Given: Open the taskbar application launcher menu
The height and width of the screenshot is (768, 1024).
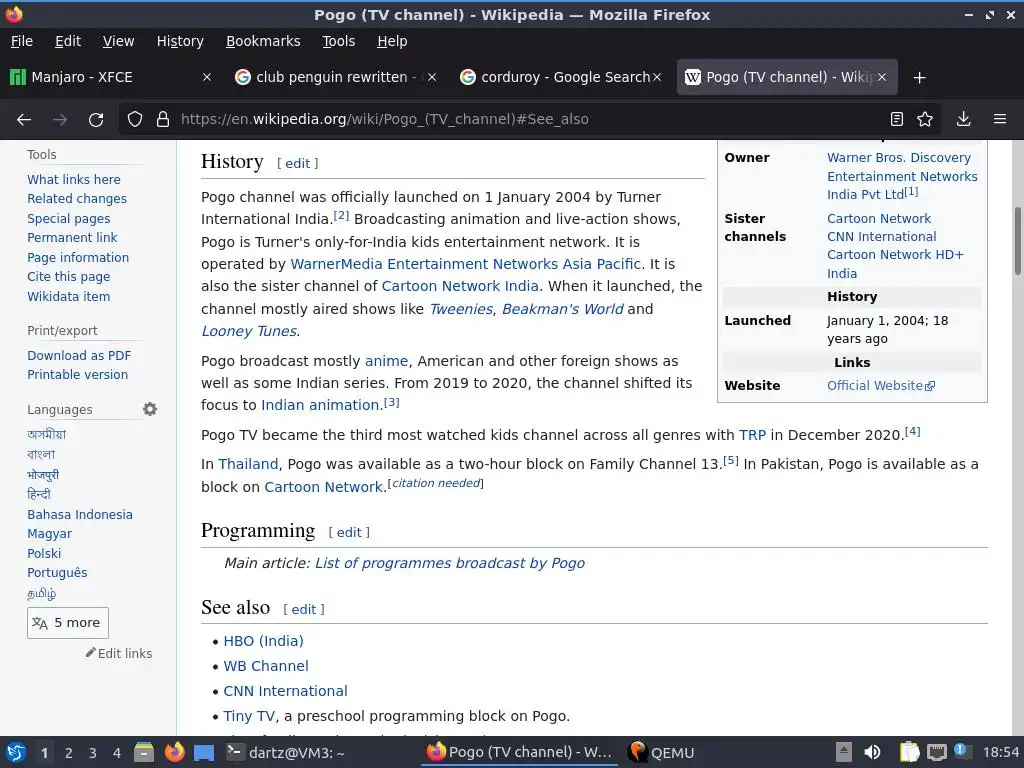Looking at the screenshot, I should point(16,752).
